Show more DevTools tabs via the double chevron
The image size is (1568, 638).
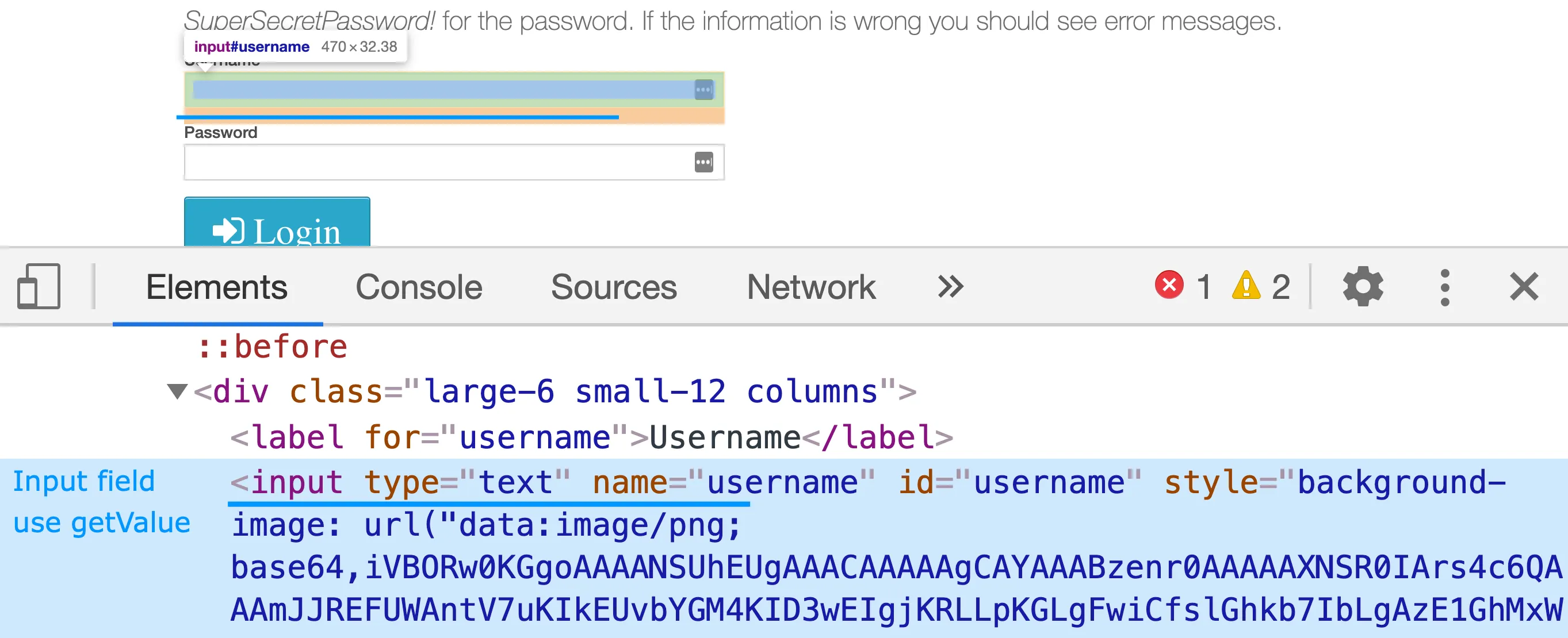click(x=950, y=286)
